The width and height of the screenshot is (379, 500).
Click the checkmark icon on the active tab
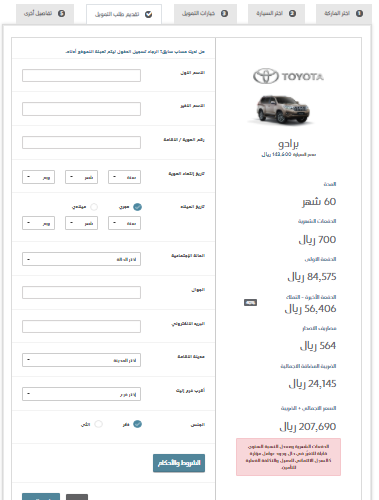[x=149, y=14]
